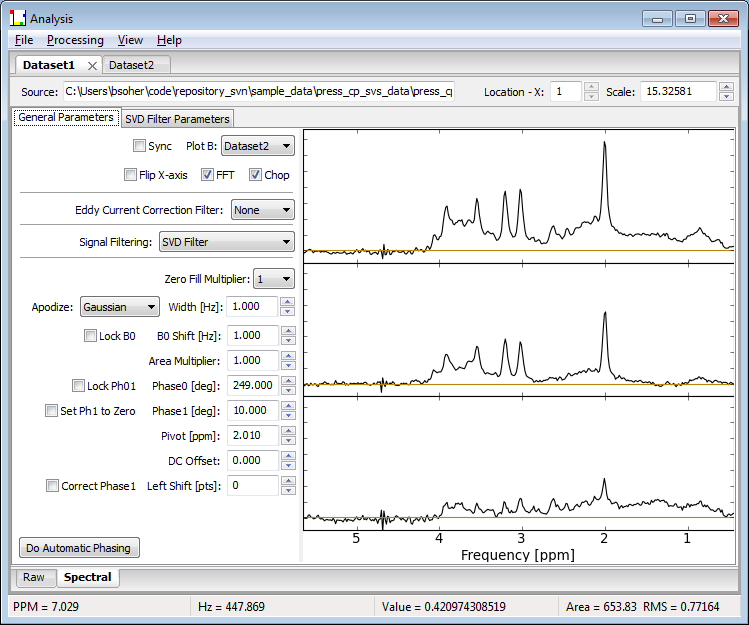The width and height of the screenshot is (749, 625).
Task: Decrease Left Shift [pts] with down arrow
Action: point(288,490)
